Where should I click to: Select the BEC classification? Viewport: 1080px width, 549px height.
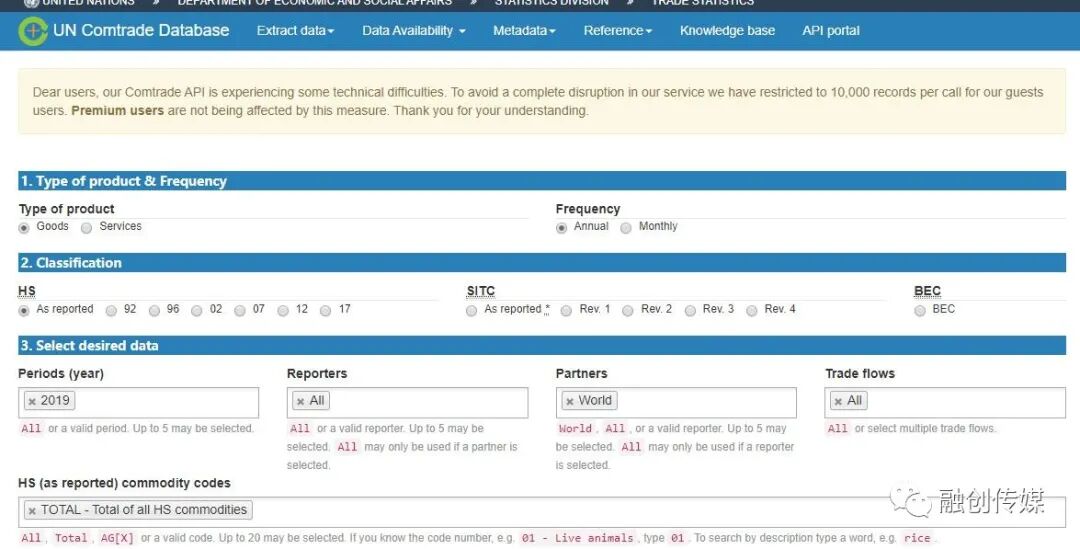pyautogui.click(x=920, y=311)
